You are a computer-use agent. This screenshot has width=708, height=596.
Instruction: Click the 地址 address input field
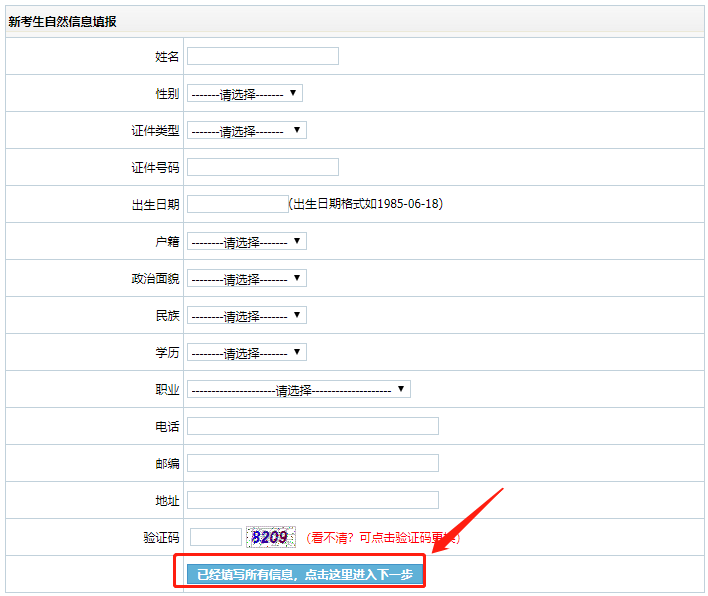[312, 500]
